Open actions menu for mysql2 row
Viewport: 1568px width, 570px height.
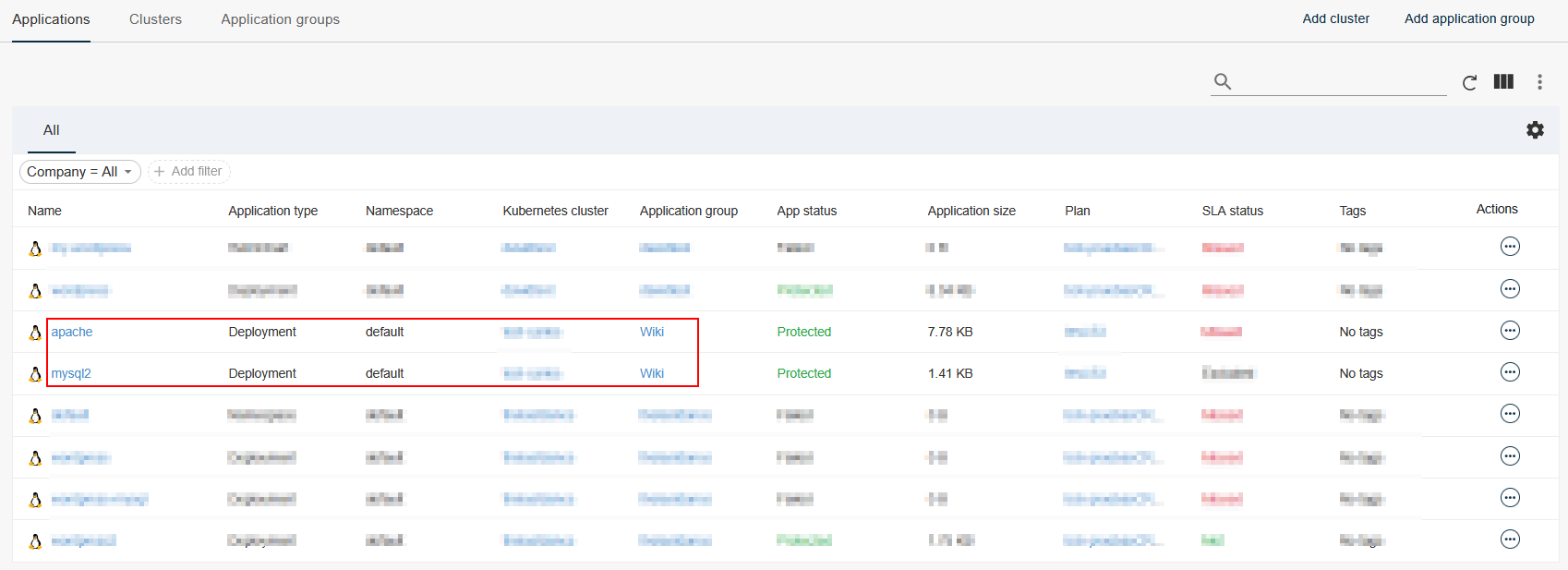[1510, 372]
